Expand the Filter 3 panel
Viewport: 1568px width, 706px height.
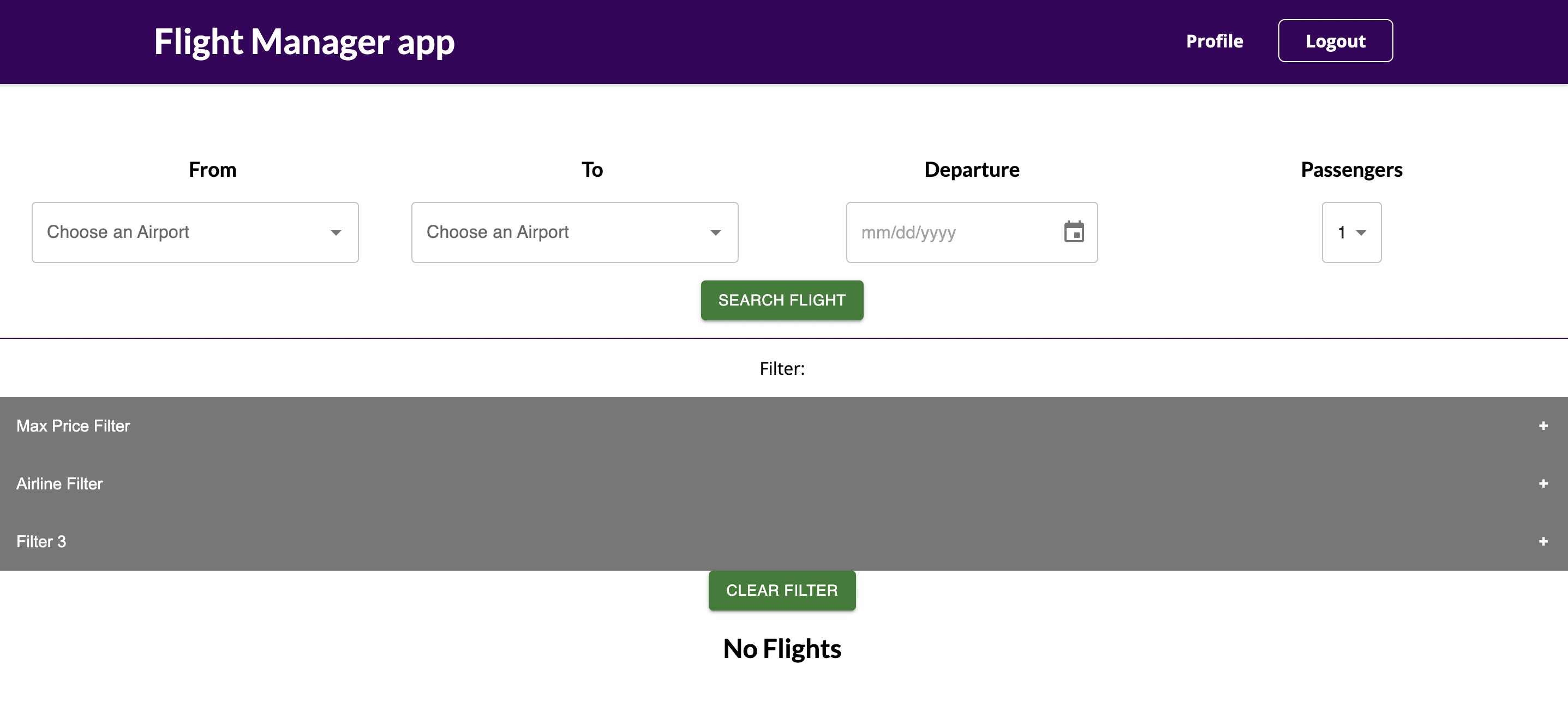(x=784, y=542)
